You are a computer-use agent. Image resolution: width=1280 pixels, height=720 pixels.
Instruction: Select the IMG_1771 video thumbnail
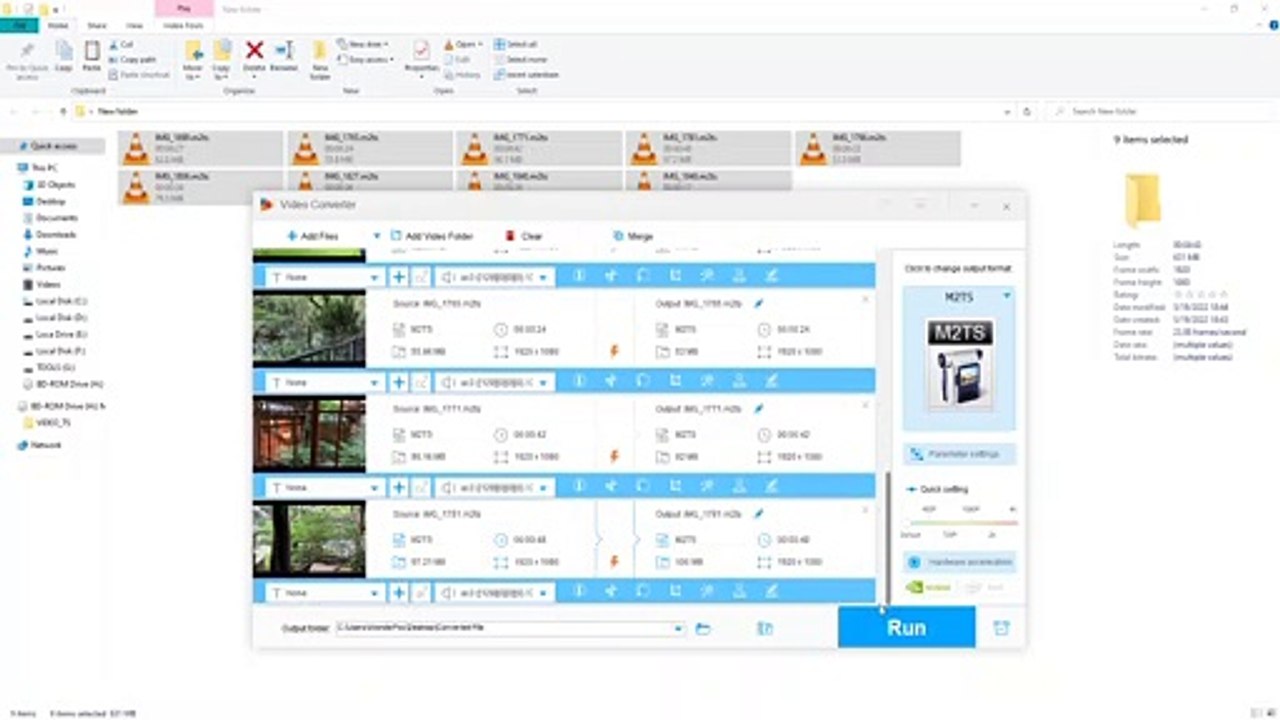(x=309, y=434)
